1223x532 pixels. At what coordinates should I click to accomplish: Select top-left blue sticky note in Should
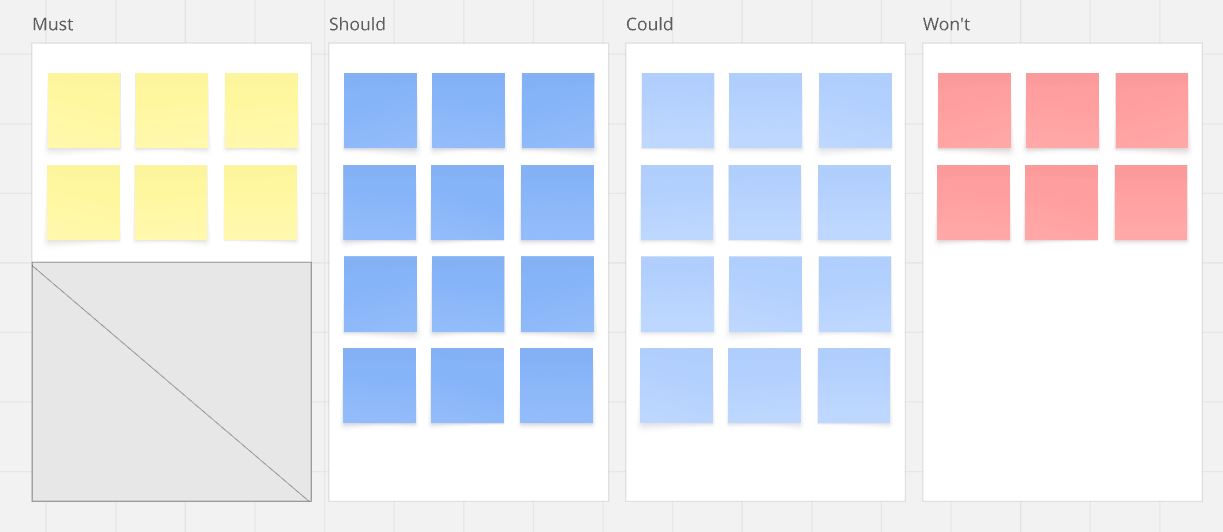pos(380,110)
